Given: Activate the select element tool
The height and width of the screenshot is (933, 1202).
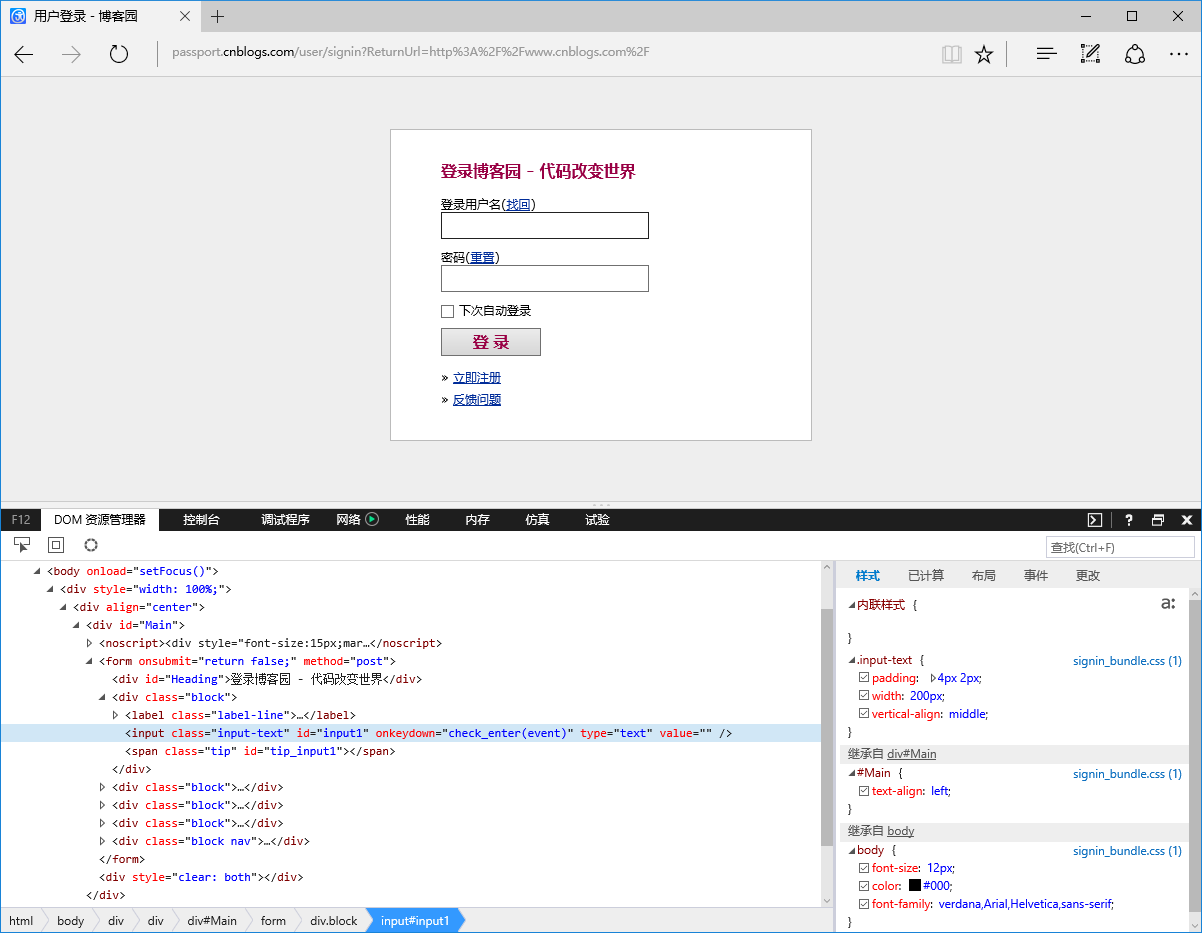Looking at the screenshot, I should 22,545.
